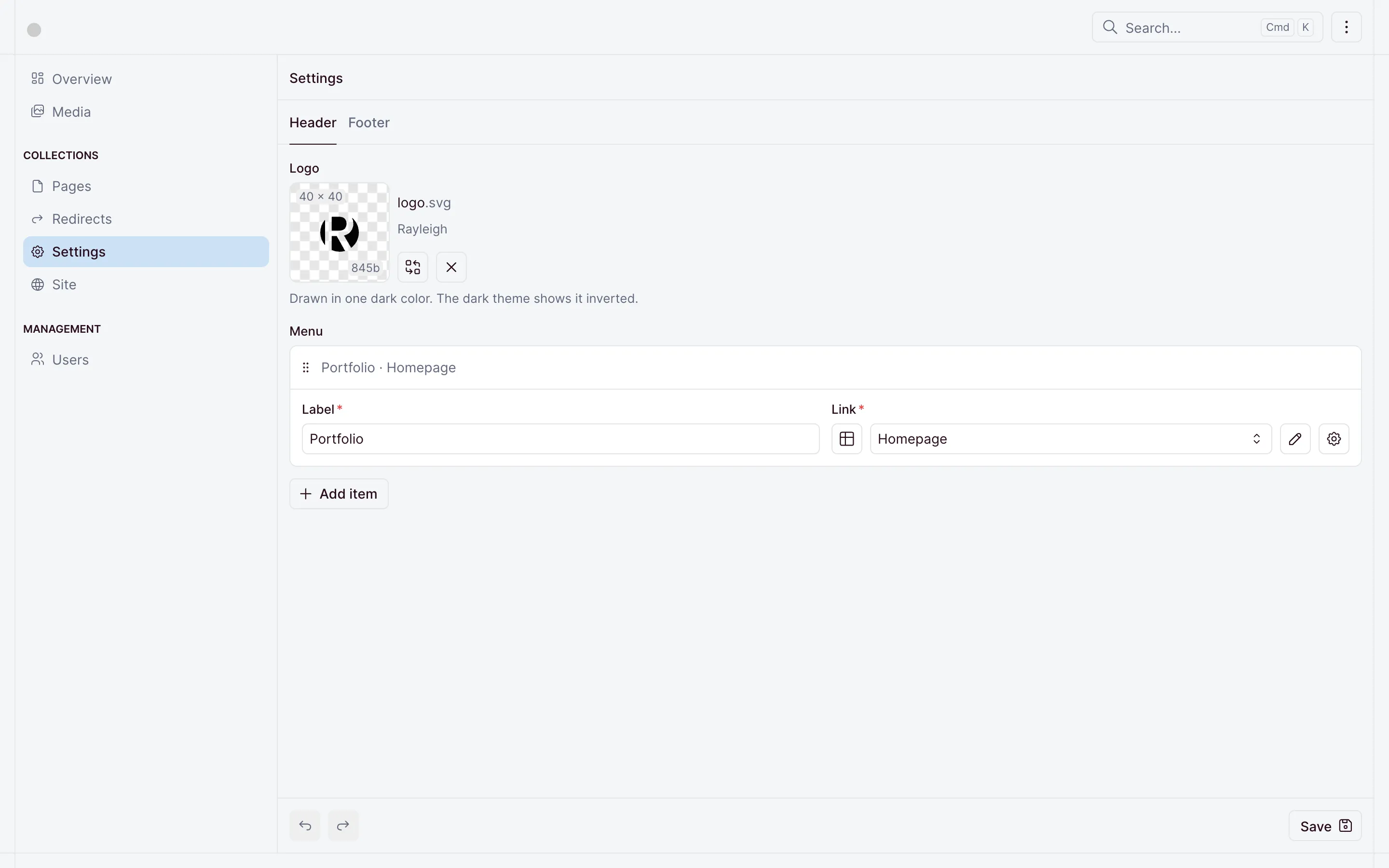The image size is (1389, 868).
Task: Click the Rayleigh caption text
Action: pyautogui.click(x=422, y=229)
